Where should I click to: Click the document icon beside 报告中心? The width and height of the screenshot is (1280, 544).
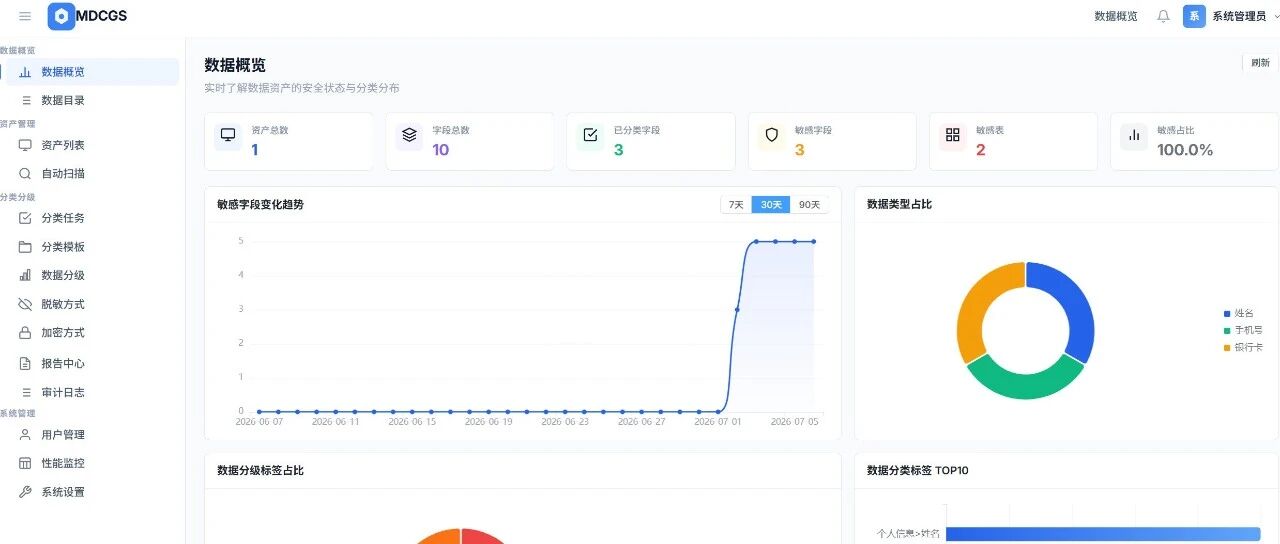[x=25, y=364]
